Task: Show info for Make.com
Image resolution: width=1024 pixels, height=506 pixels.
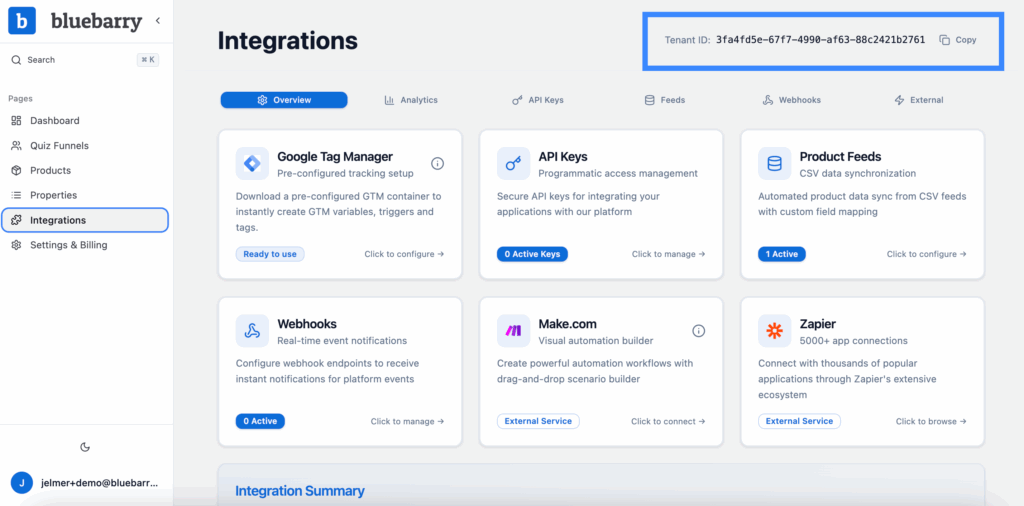Action: coord(699,331)
